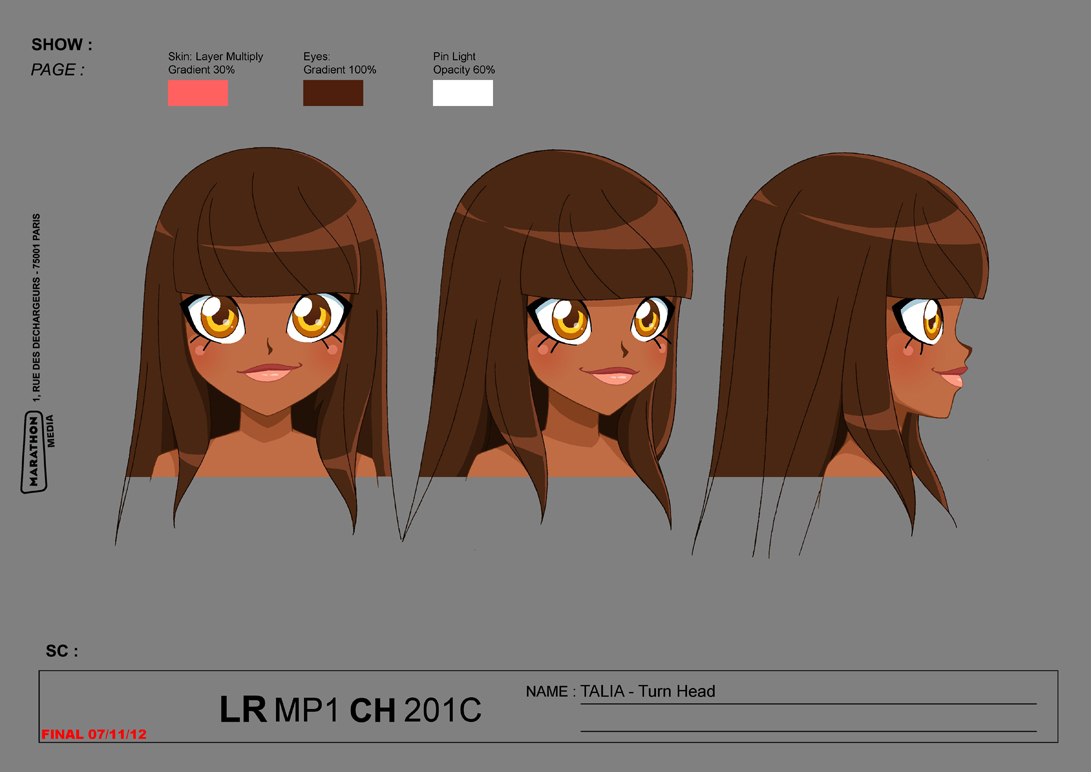Click the mouth of the front-facing head
Screen dimensions: 1091x772
click(x=266, y=374)
